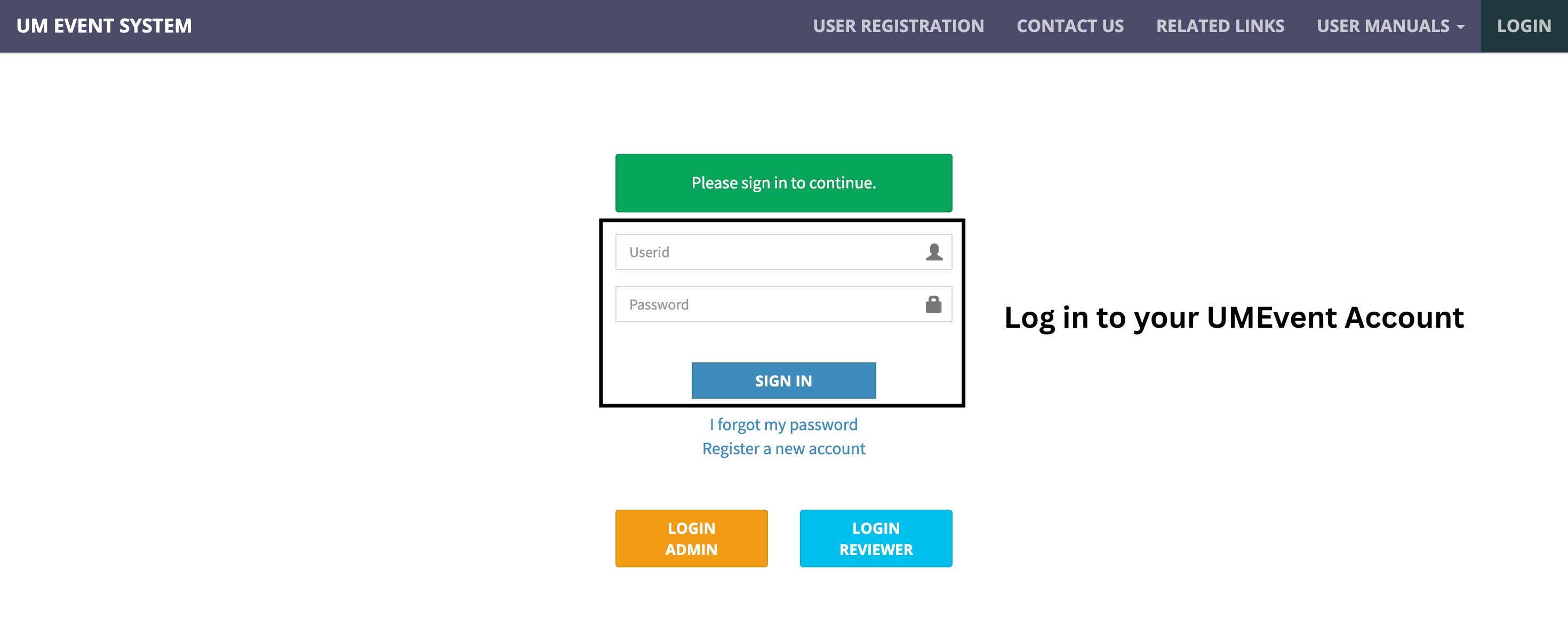Focus the Password text field
This screenshot has height=633, width=1568.
(767, 305)
